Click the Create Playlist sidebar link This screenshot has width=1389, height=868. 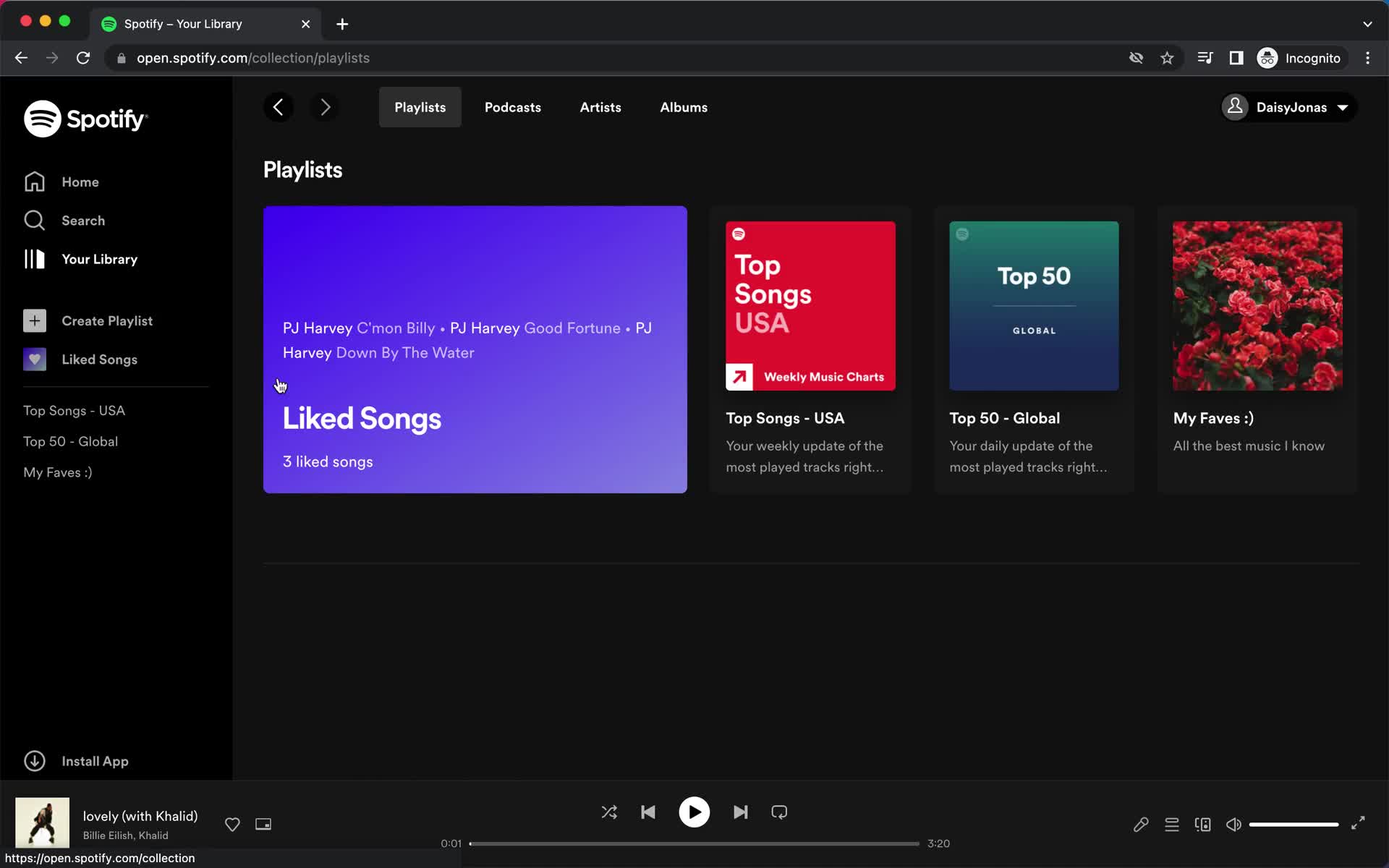[x=107, y=320]
